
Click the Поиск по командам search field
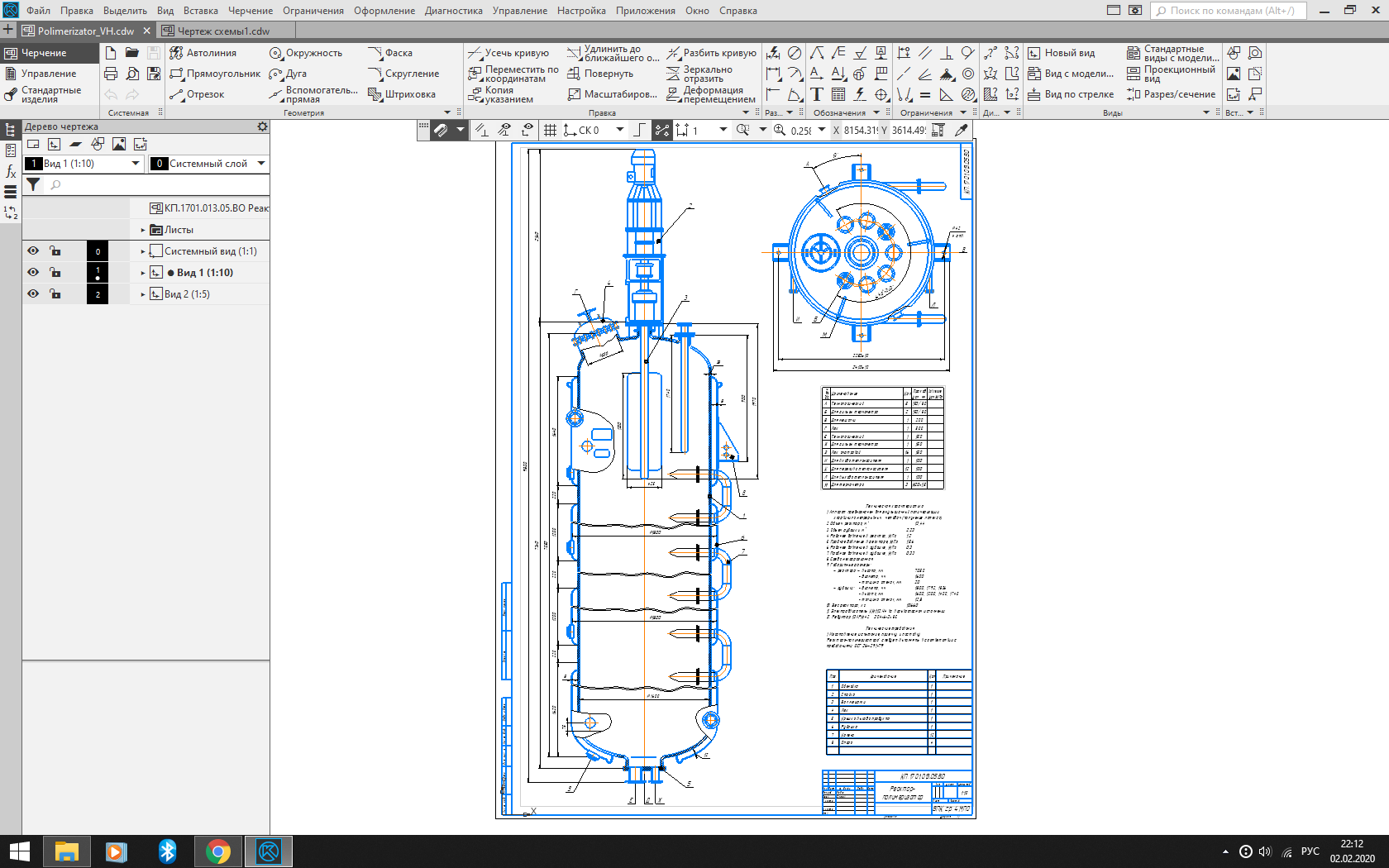point(1230,11)
